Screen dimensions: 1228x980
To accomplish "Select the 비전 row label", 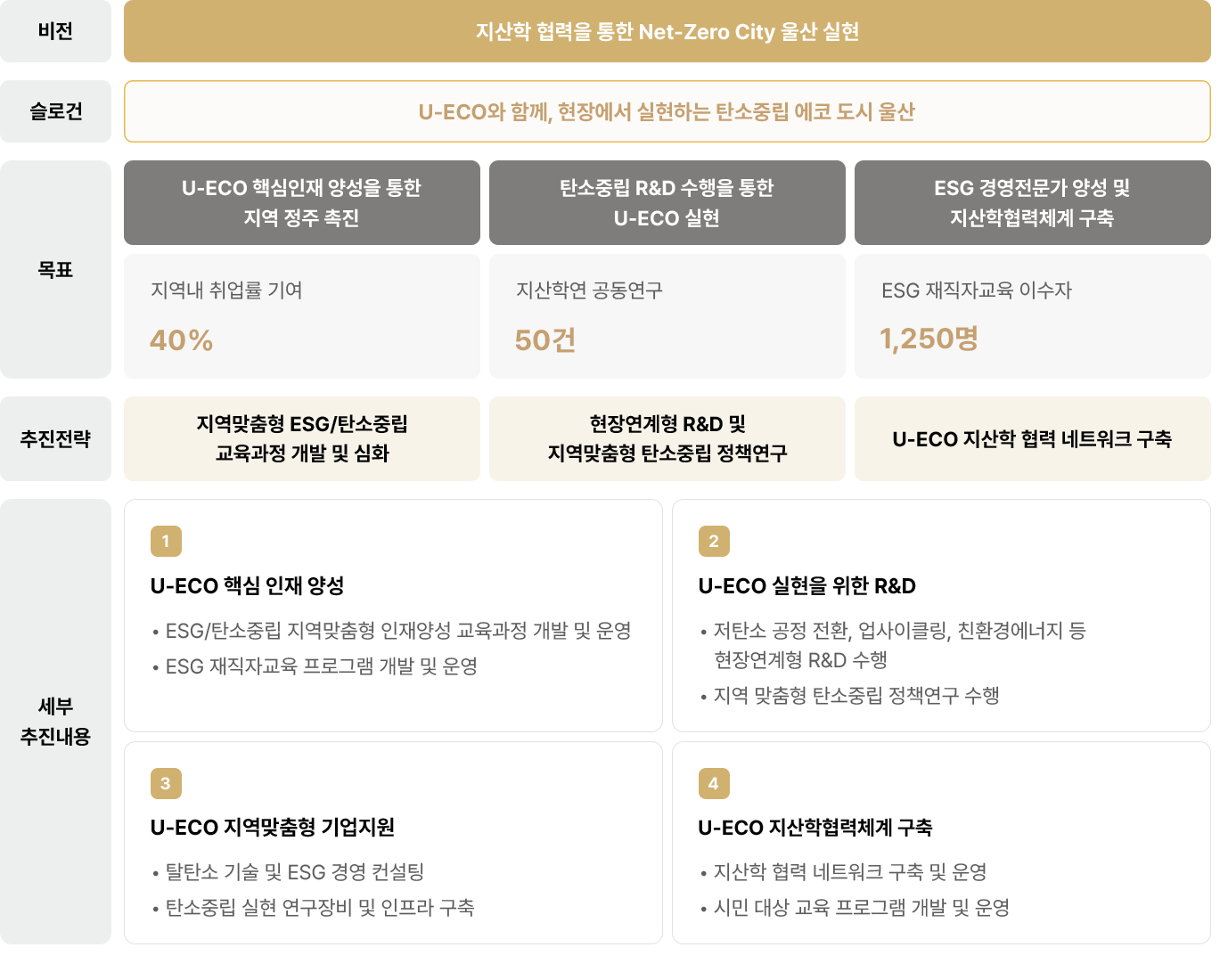I will (x=55, y=31).
